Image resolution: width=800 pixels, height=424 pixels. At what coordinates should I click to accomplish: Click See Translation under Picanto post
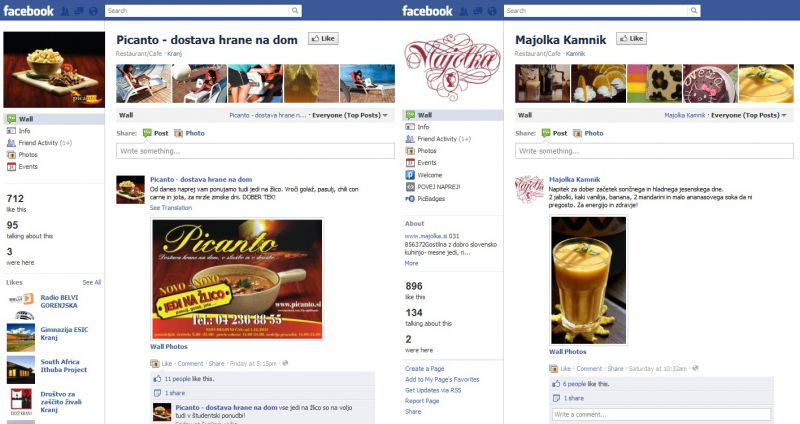point(171,208)
